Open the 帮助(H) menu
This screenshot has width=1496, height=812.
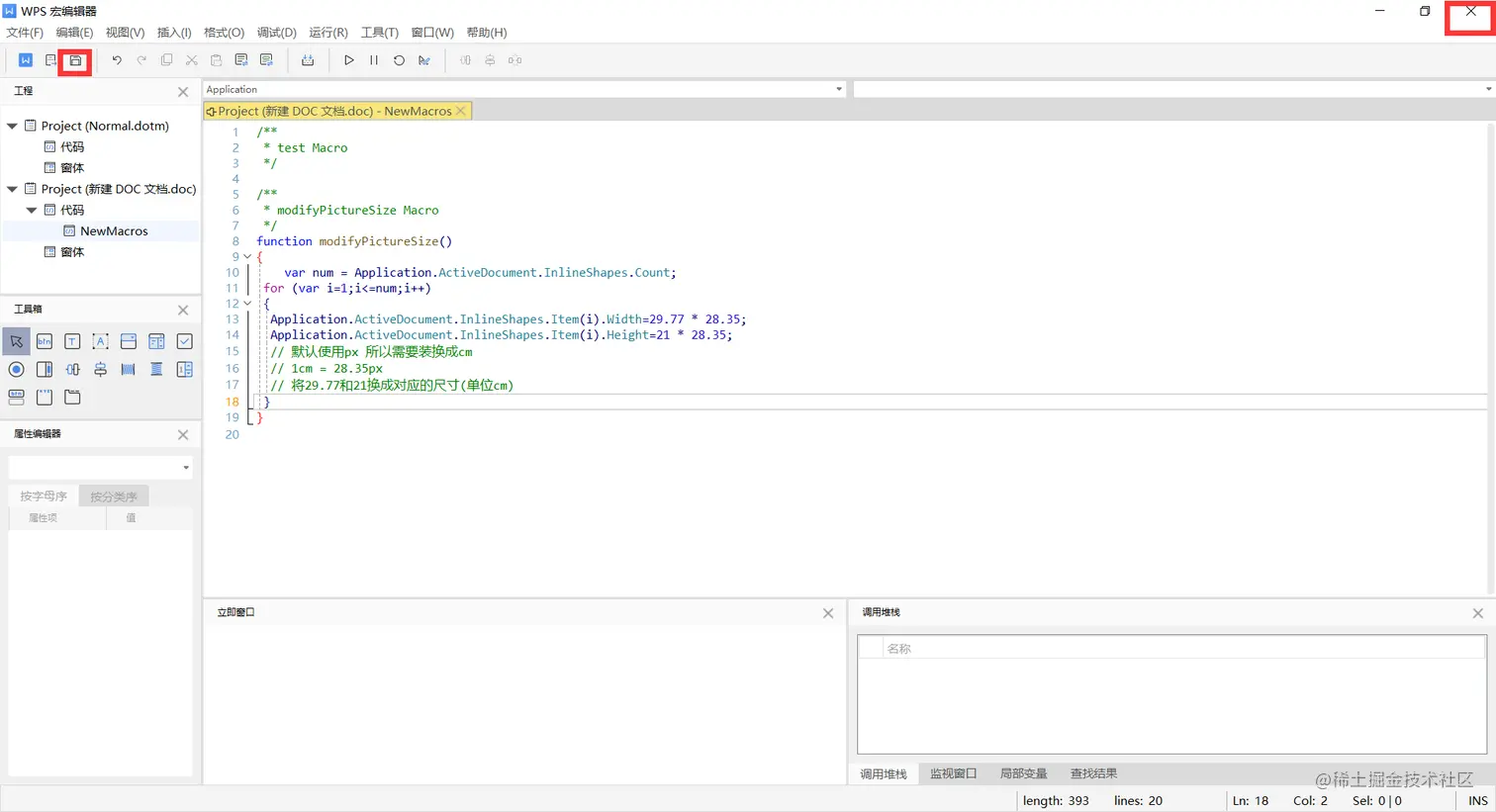[x=487, y=33]
